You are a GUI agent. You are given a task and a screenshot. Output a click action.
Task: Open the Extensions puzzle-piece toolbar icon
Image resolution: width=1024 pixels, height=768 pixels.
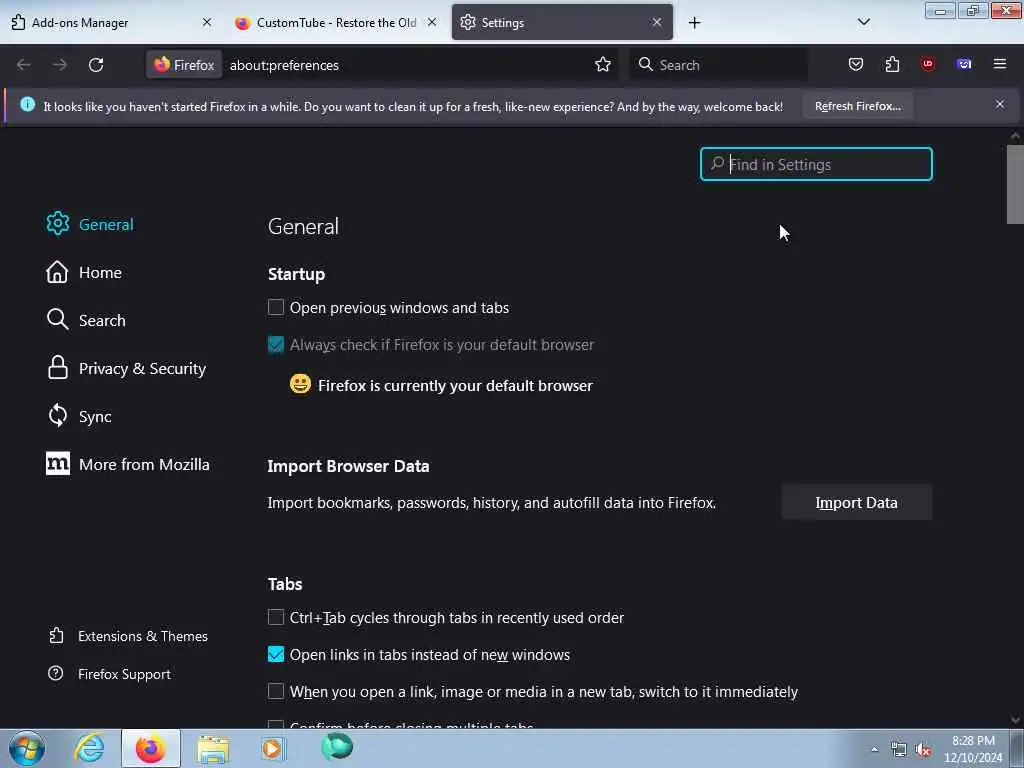(892, 64)
